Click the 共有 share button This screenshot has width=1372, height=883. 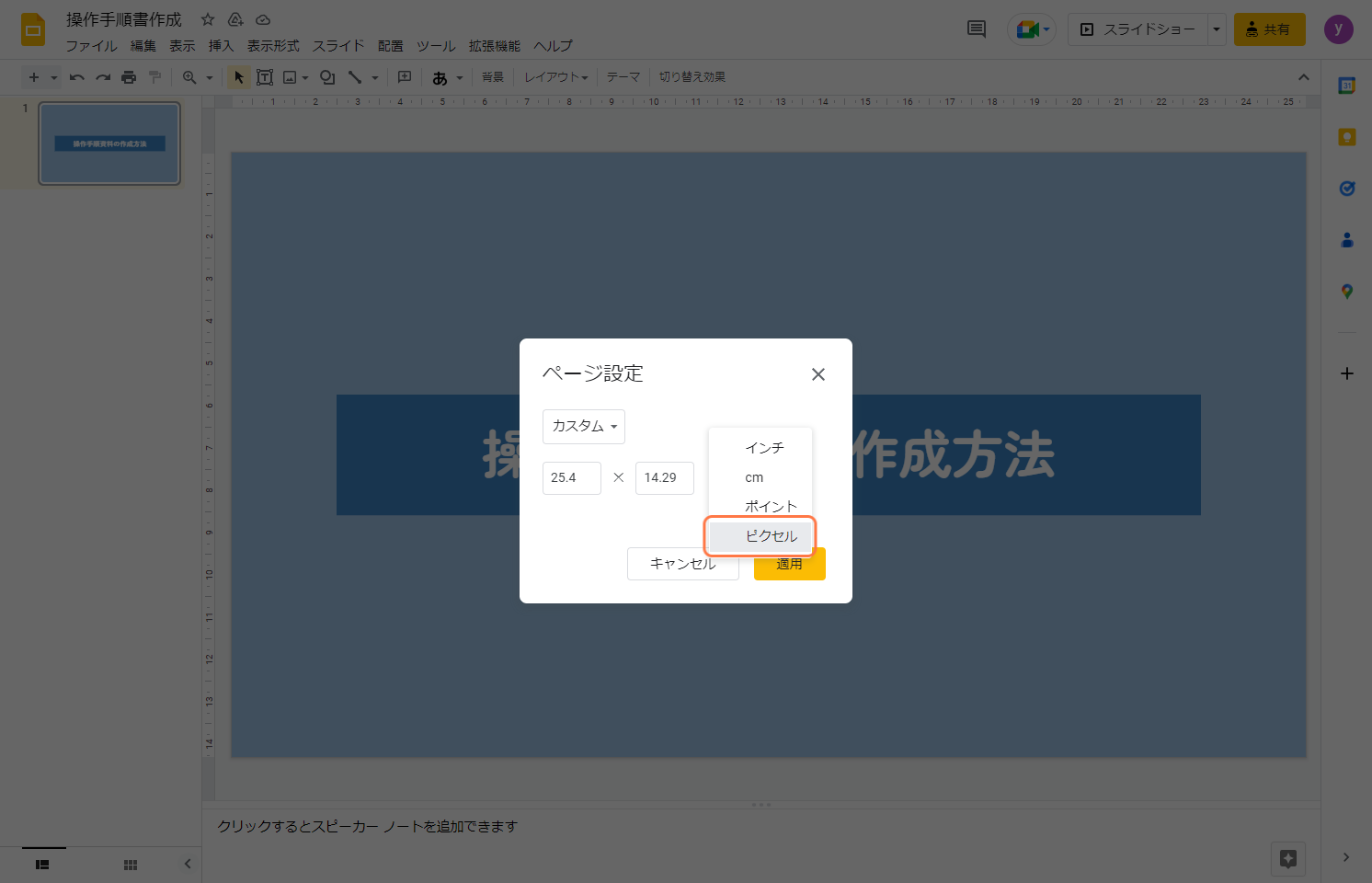(1269, 29)
